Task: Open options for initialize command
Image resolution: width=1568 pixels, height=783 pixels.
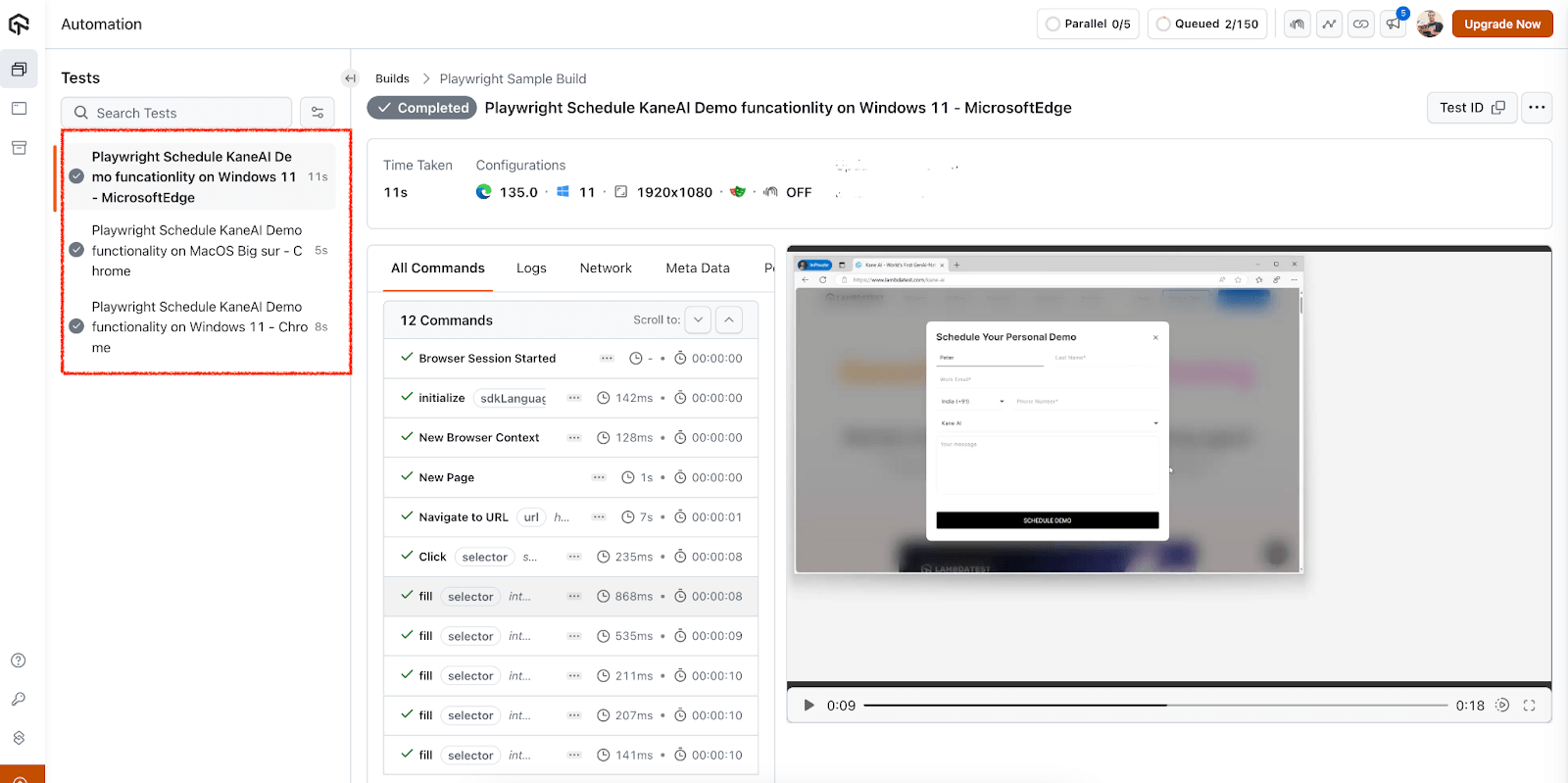Action: [574, 398]
